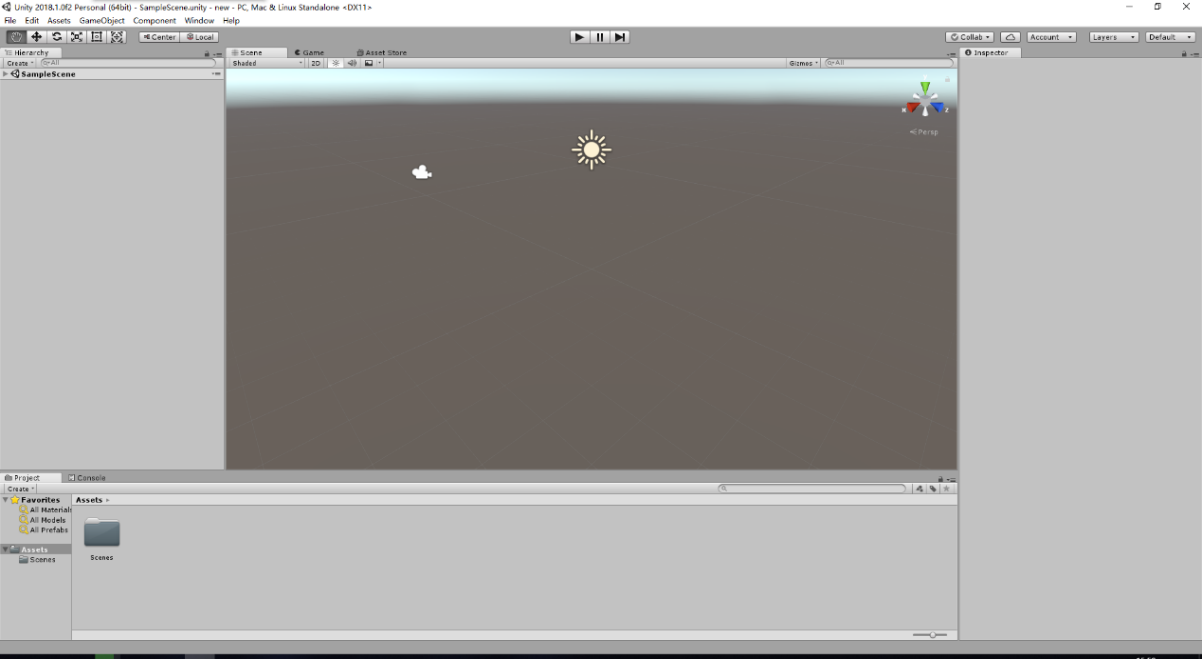
Task: Select All Models favorite
Action: (x=43, y=520)
